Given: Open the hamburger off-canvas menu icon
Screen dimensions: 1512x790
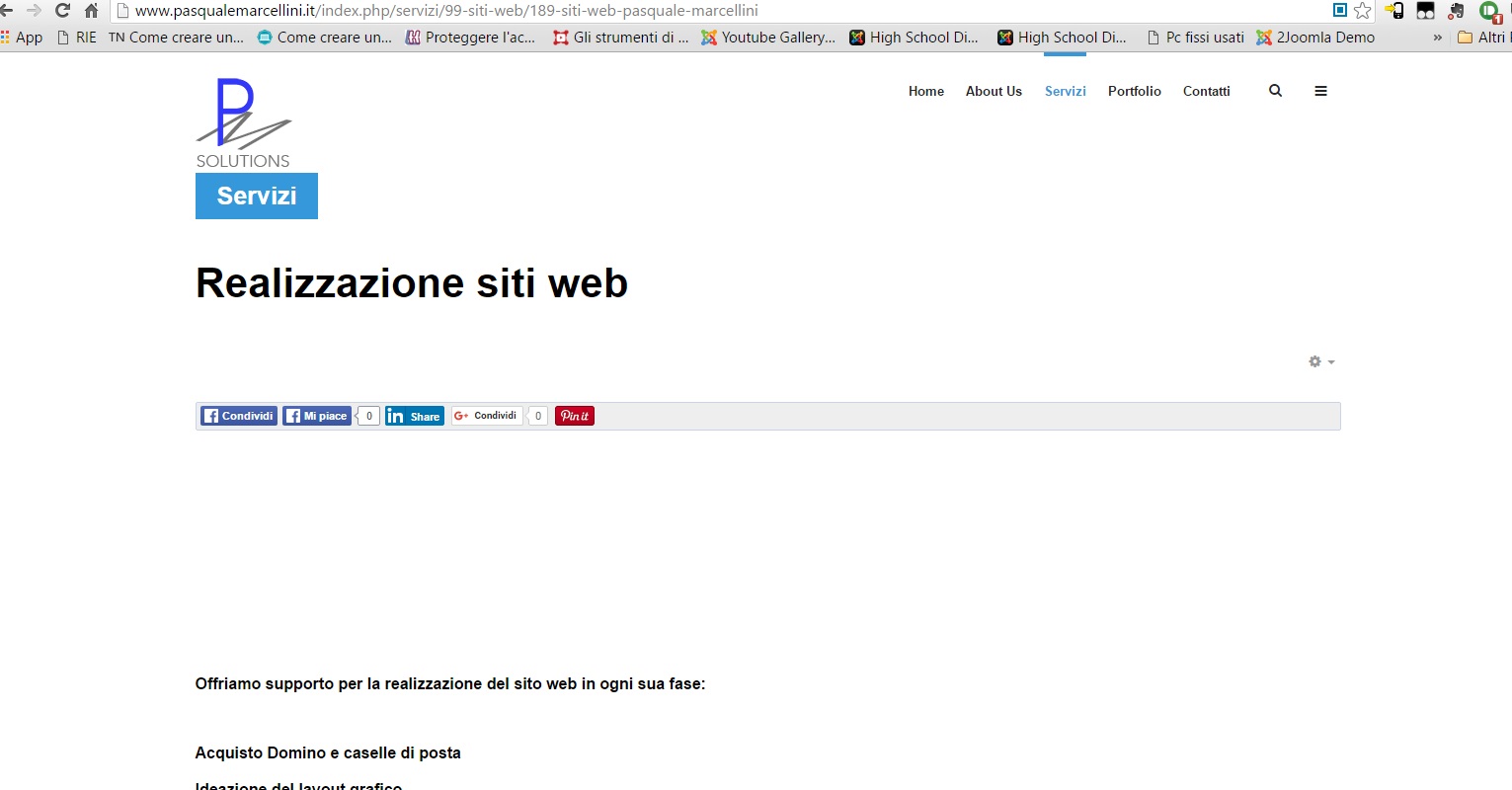Looking at the screenshot, I should click(x=1320, y=91).
